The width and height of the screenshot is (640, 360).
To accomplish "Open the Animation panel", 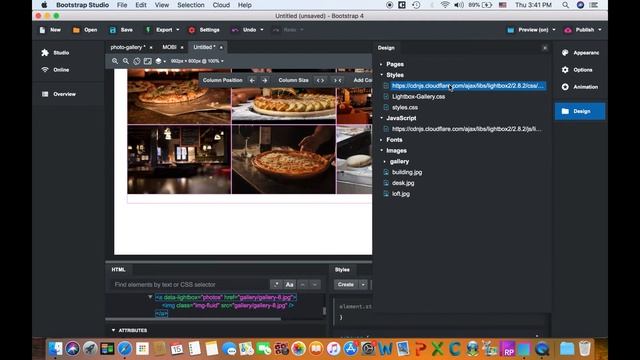I will click(x=580, y=87).
